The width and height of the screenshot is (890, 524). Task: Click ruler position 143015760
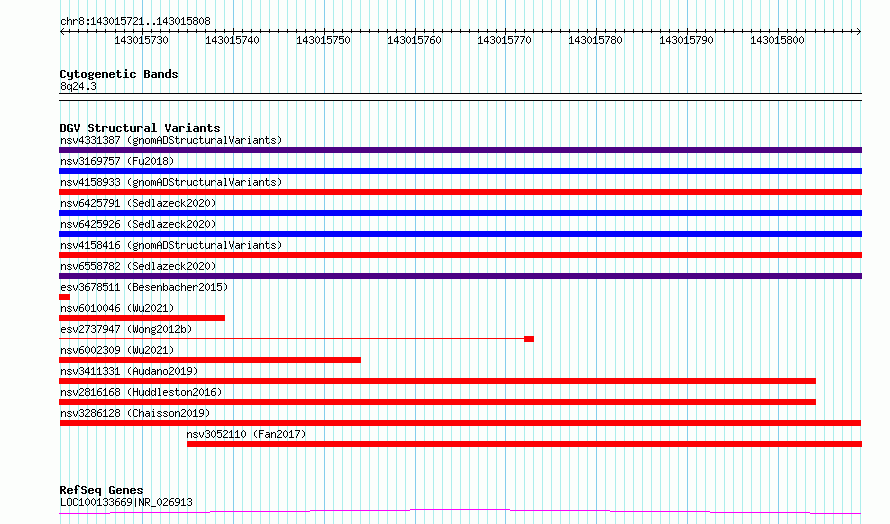click(x=414, y=40)
